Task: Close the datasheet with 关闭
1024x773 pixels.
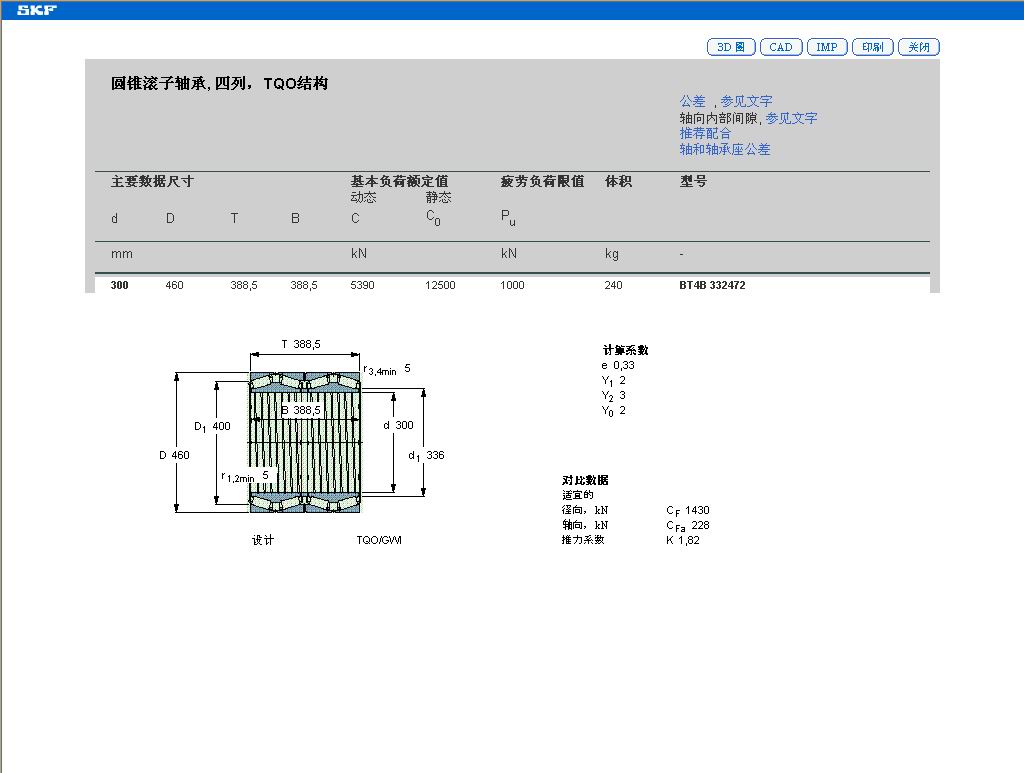Action: (x=917, y=46)
